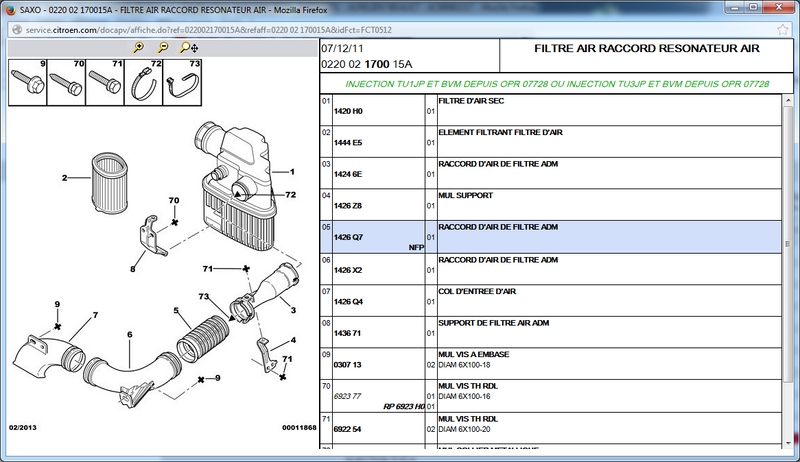This screenshot has height=462, width=800.
Task: Click the service.citroen.com address field
Action: 398,30
